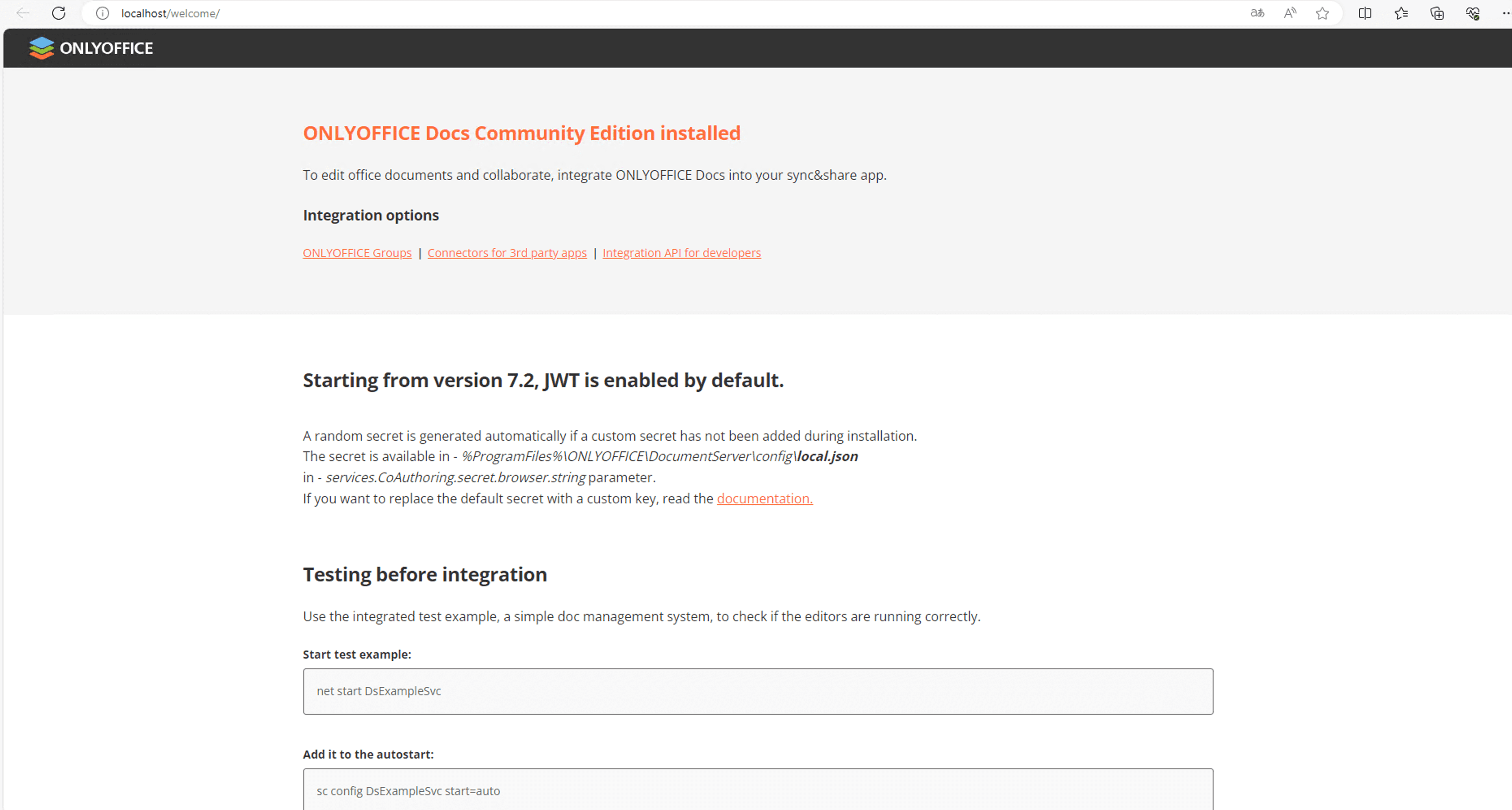The image size is (1512, 810).
Task: Go back using the back arrow
Action: pyautogui.click(x=22, y=13)
